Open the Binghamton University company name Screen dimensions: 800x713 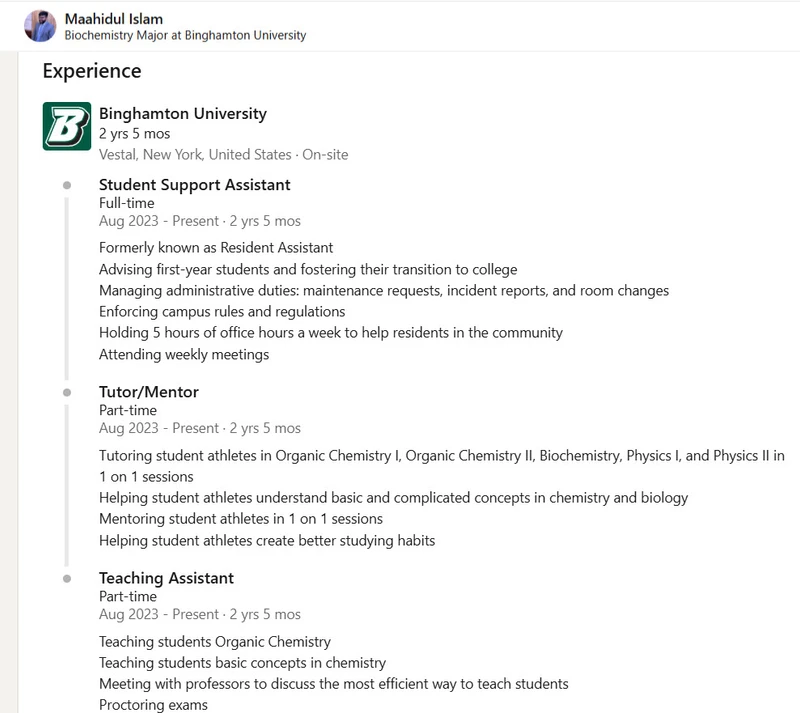coord(182,113)
